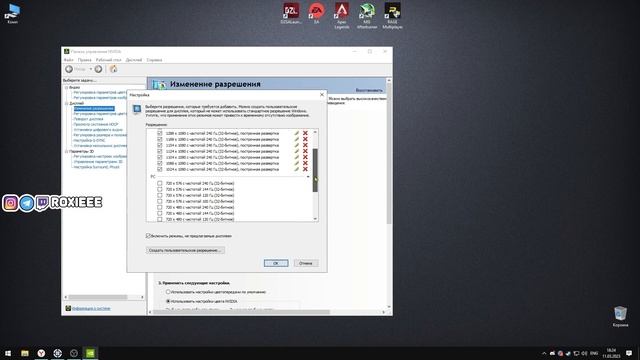This screenshot has height=360, width=640.
Task: Check 720 x 480 at 240 Гц
Action: pyautogui.click(x=160, y=207)
